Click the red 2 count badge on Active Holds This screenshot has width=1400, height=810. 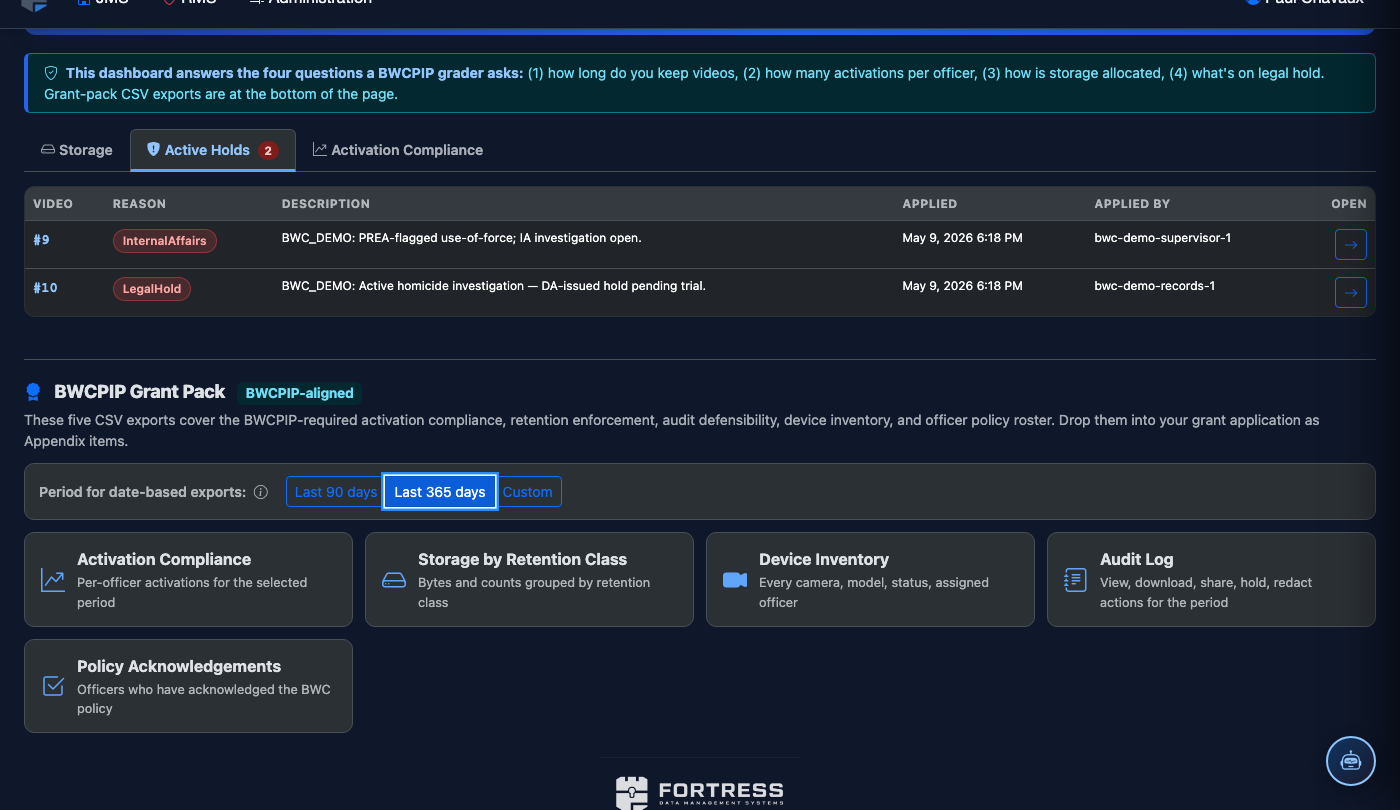coord(268,150)
